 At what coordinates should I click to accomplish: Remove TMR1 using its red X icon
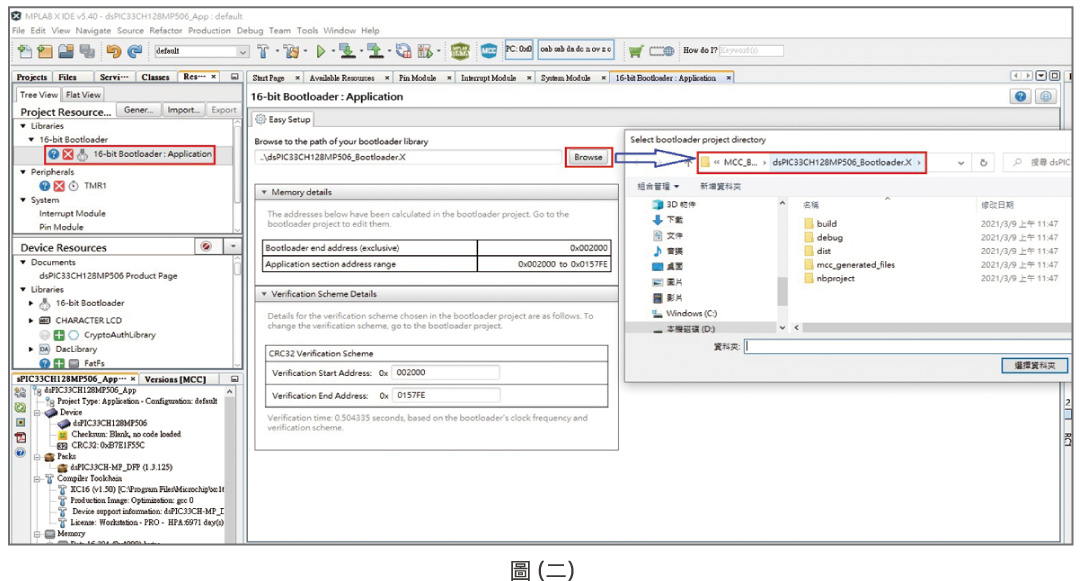tap(58, 186)
